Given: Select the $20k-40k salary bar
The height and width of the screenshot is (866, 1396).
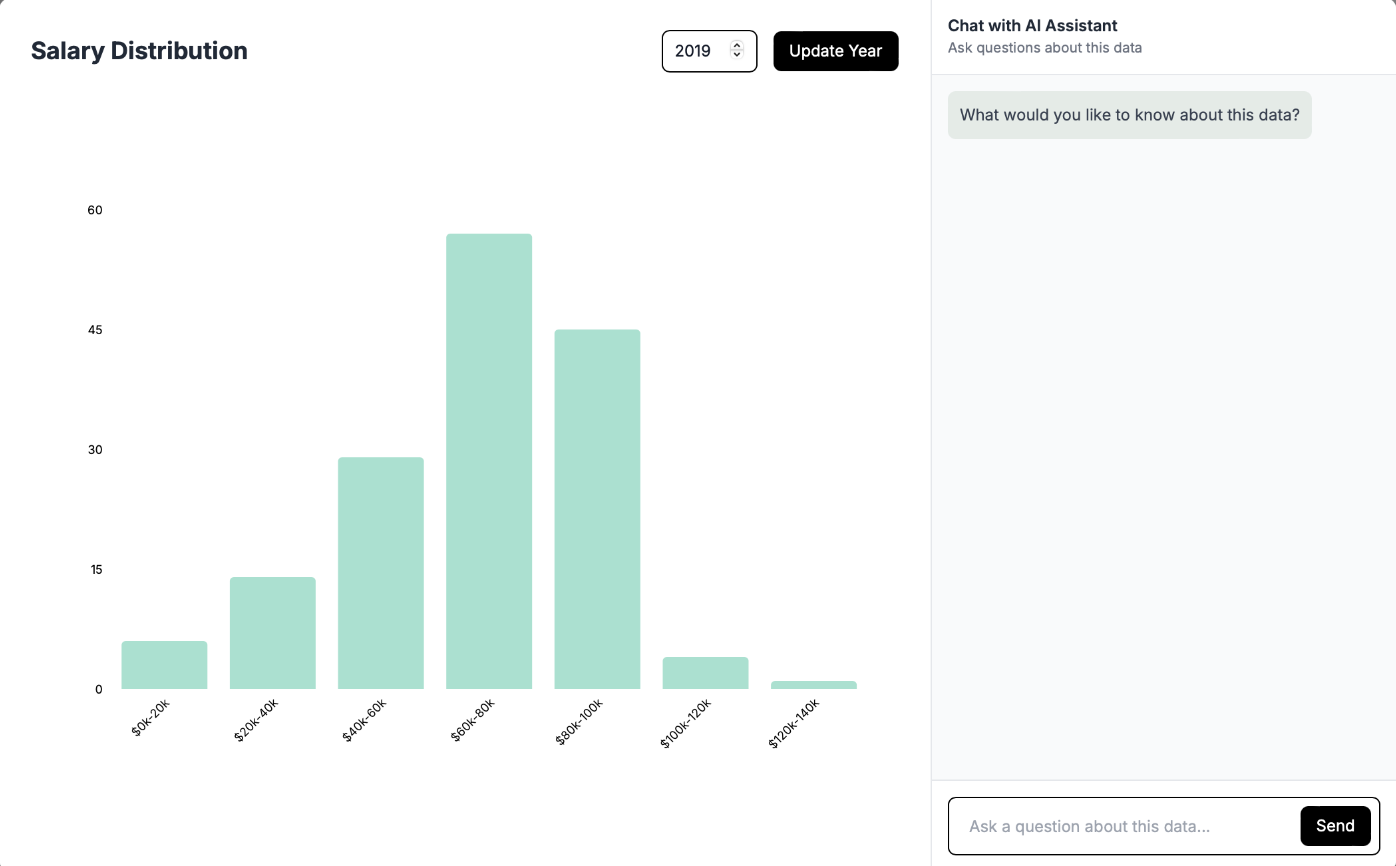Looking at the screenshot, I should click(272, 633).
